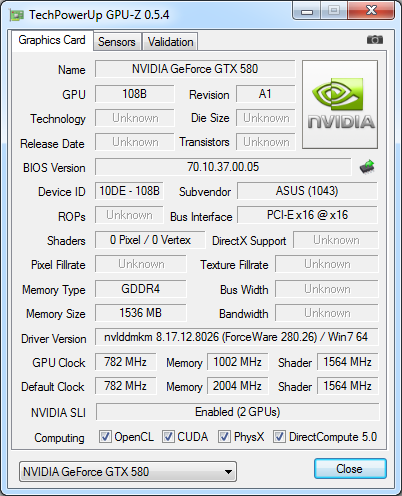
Task: Click the Name field NVIDIA GeForce GTX 580
Action: click(195, 69)
